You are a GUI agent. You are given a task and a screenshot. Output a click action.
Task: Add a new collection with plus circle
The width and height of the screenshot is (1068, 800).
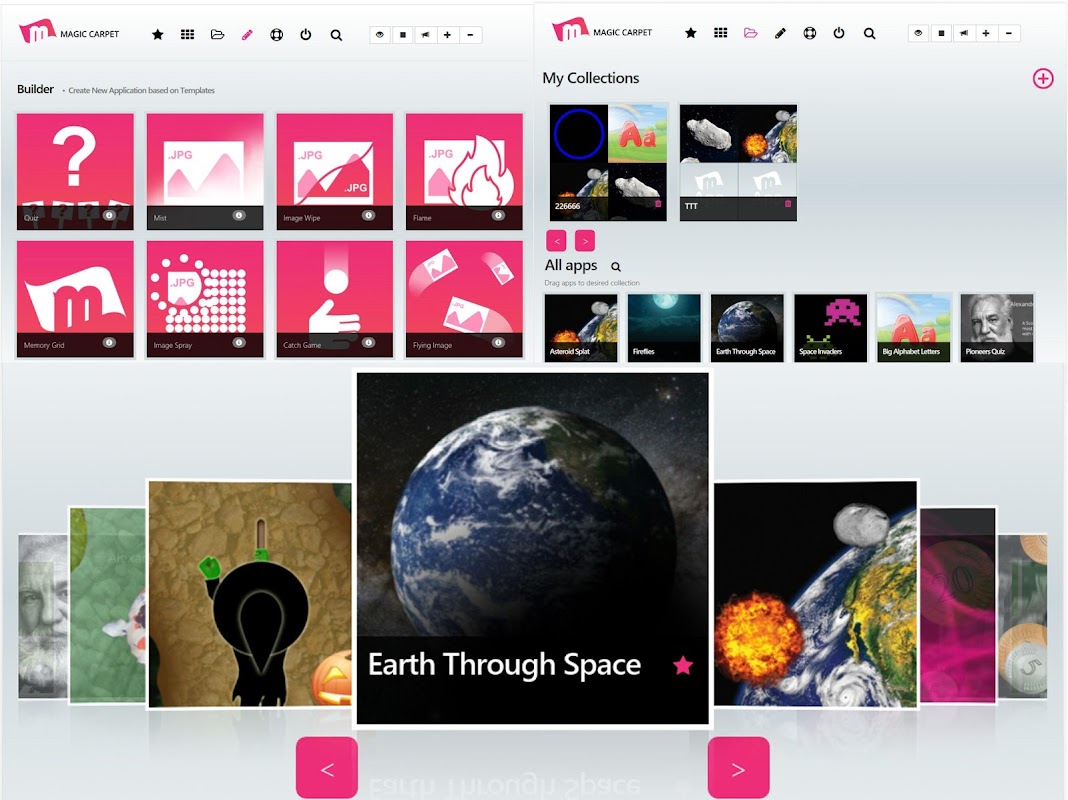click(1042, 78)
